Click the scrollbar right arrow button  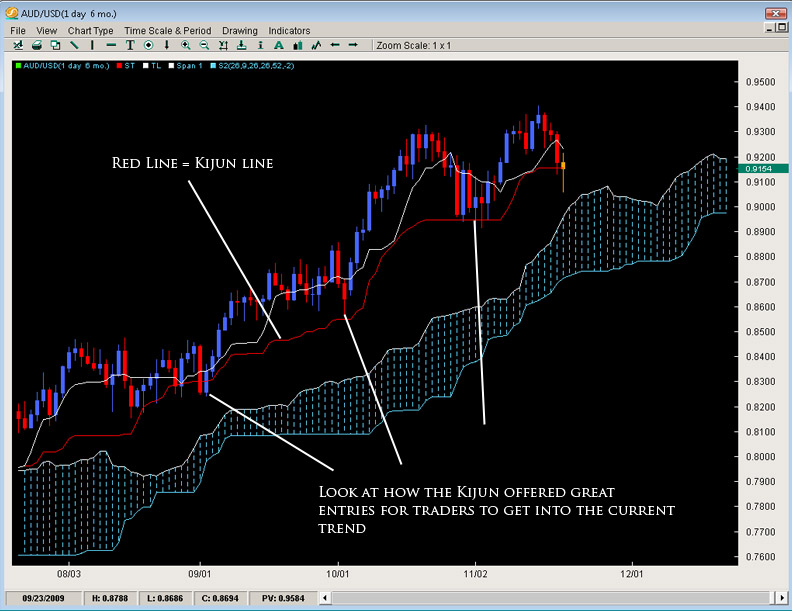point(781,598)
